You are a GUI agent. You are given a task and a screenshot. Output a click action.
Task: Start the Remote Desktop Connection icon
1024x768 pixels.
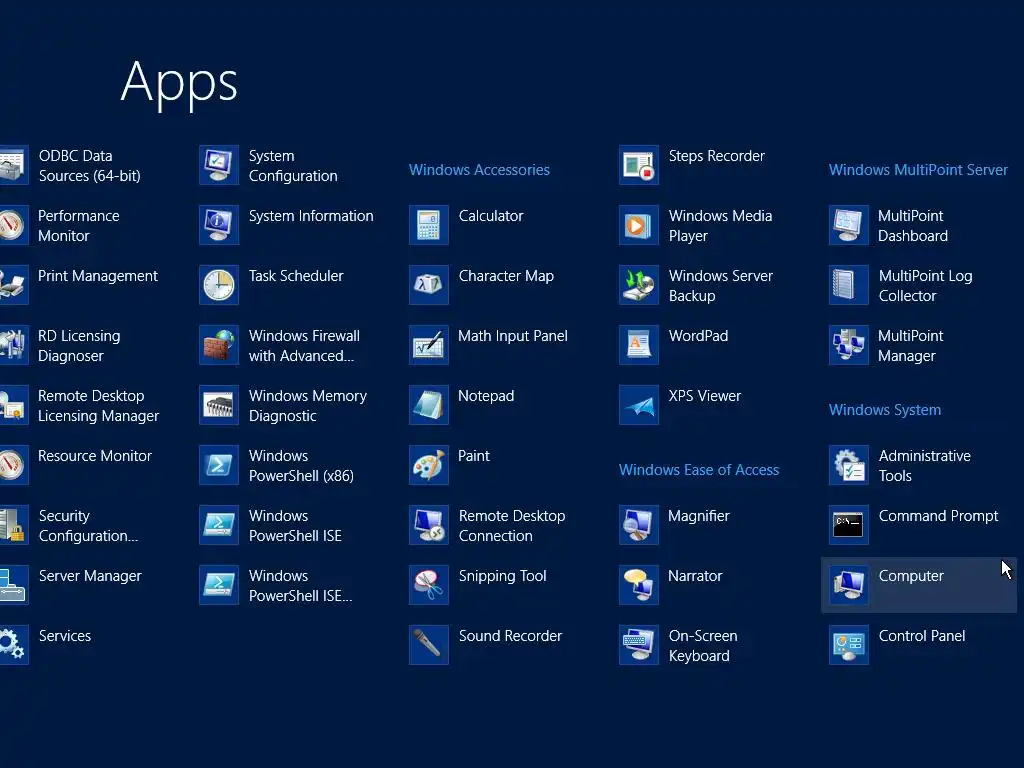[x=428, y=525]
